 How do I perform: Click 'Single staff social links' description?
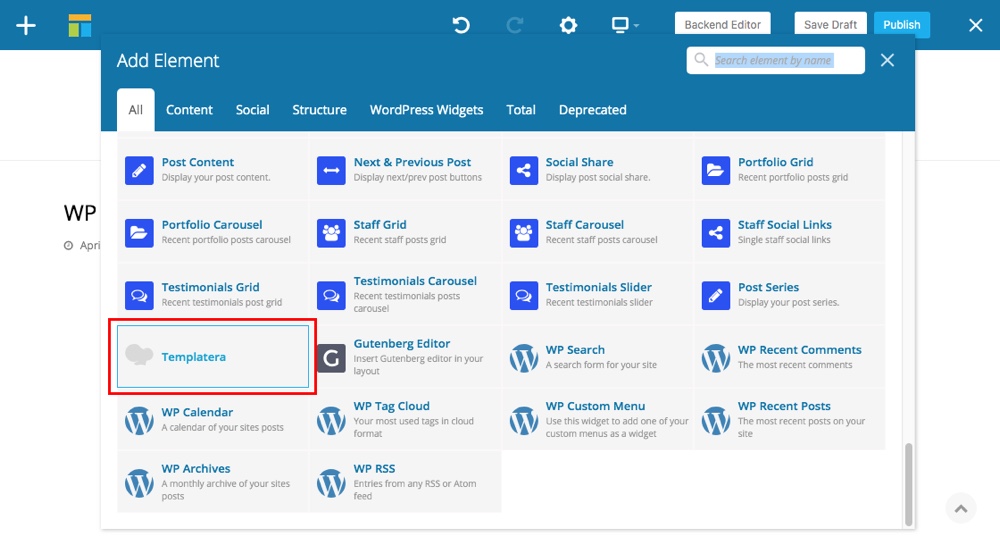point(784,240)
